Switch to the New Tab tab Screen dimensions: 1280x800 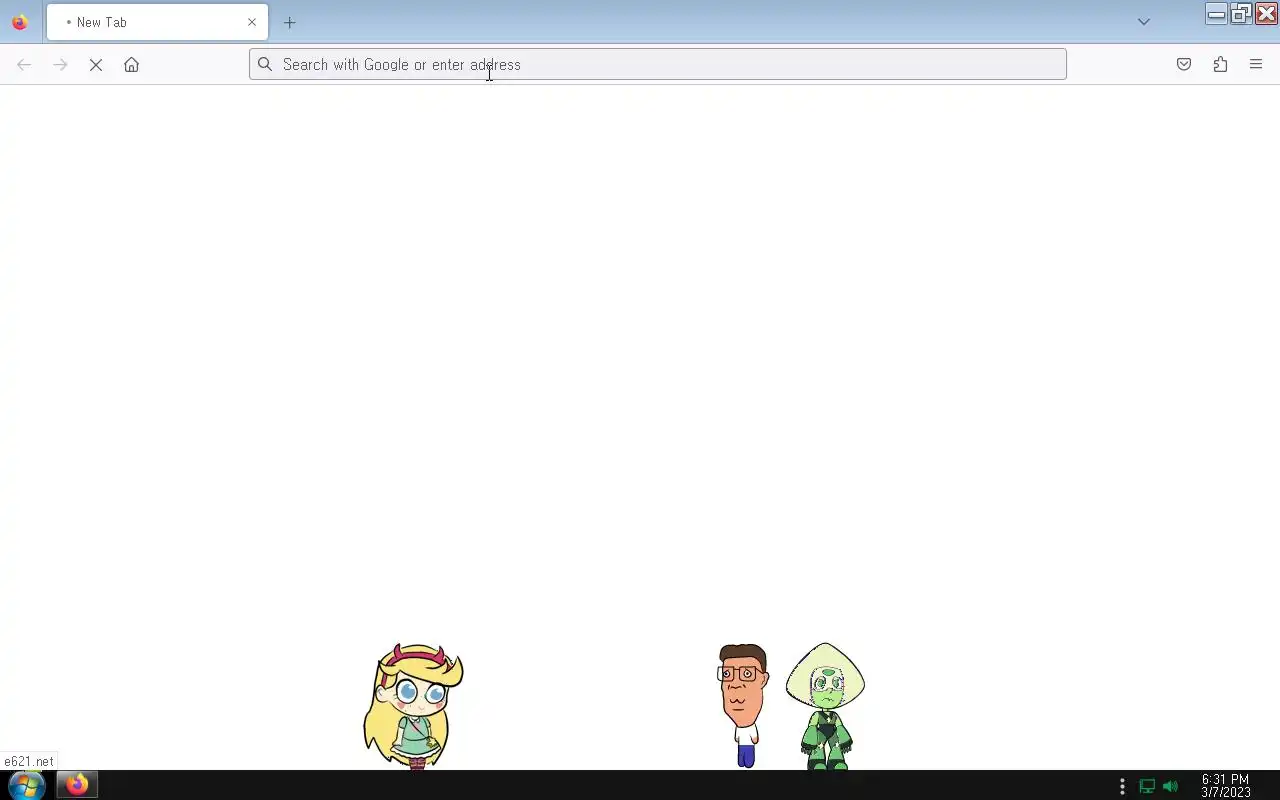157,22
